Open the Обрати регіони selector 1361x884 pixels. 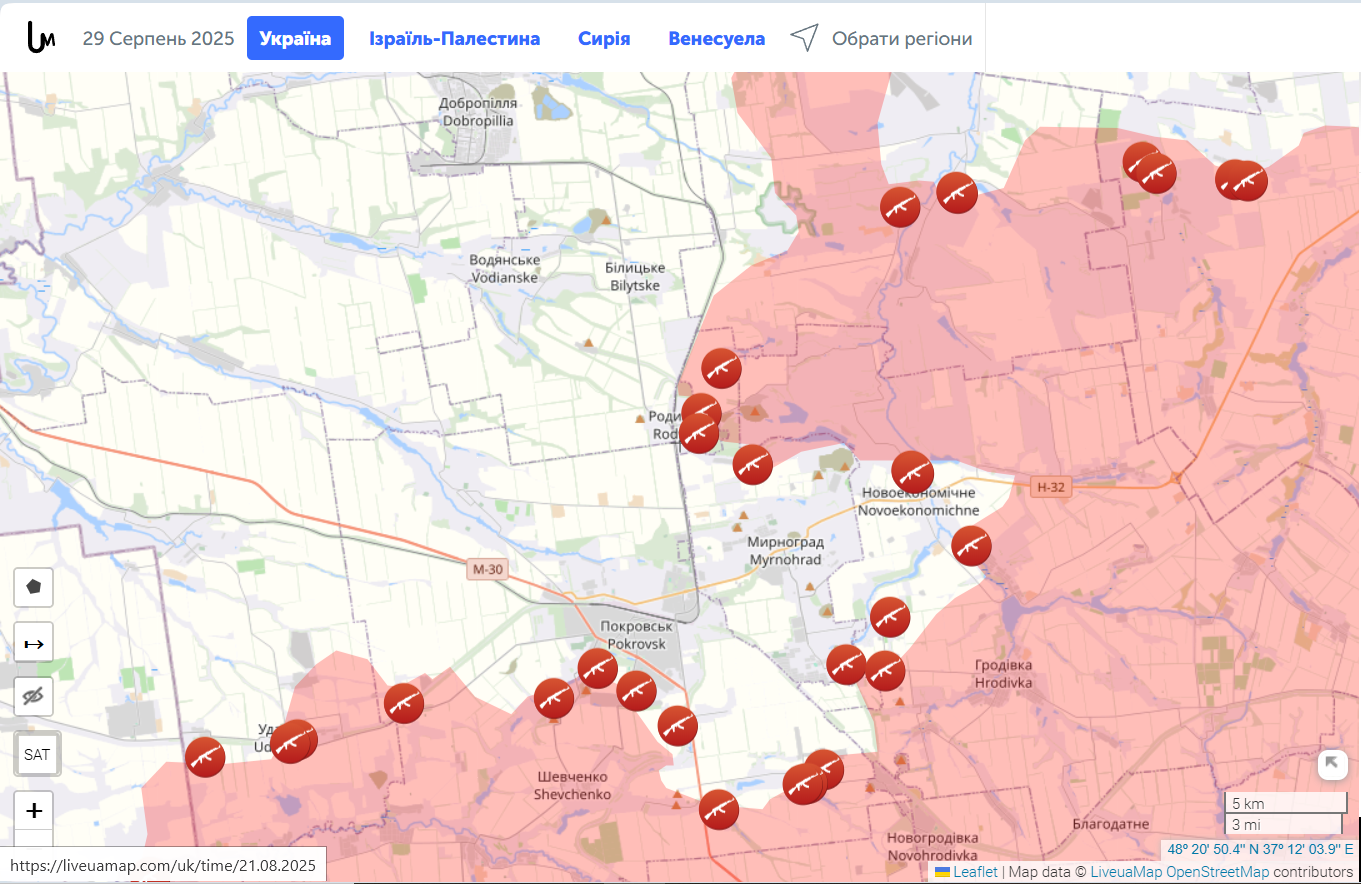click(x=881, y=39)
